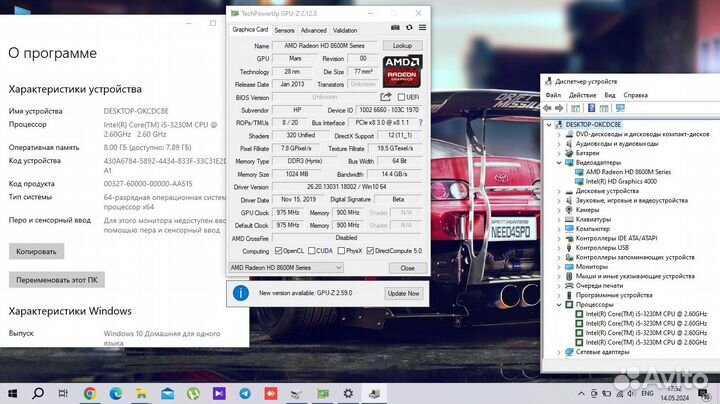Open the Действие menu in Device Manager
This screenshot has width=720, height=404.
582,95
